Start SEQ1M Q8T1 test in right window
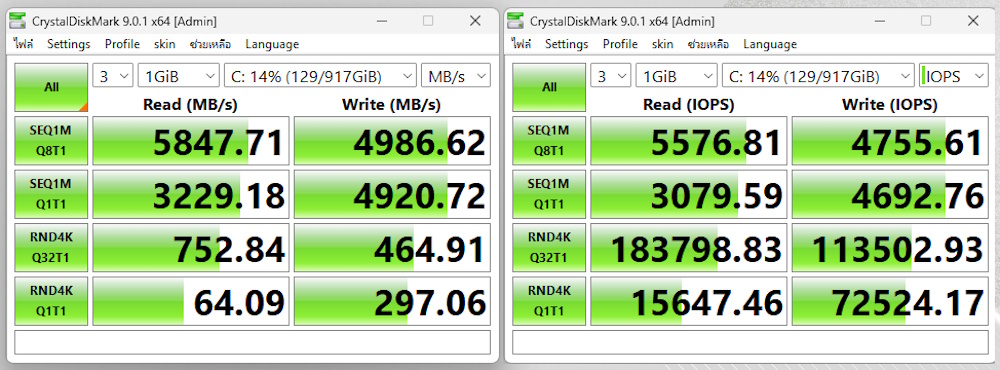Image resolution: width=1000 pixels, height=370 pixels. (x=549, y=141)
